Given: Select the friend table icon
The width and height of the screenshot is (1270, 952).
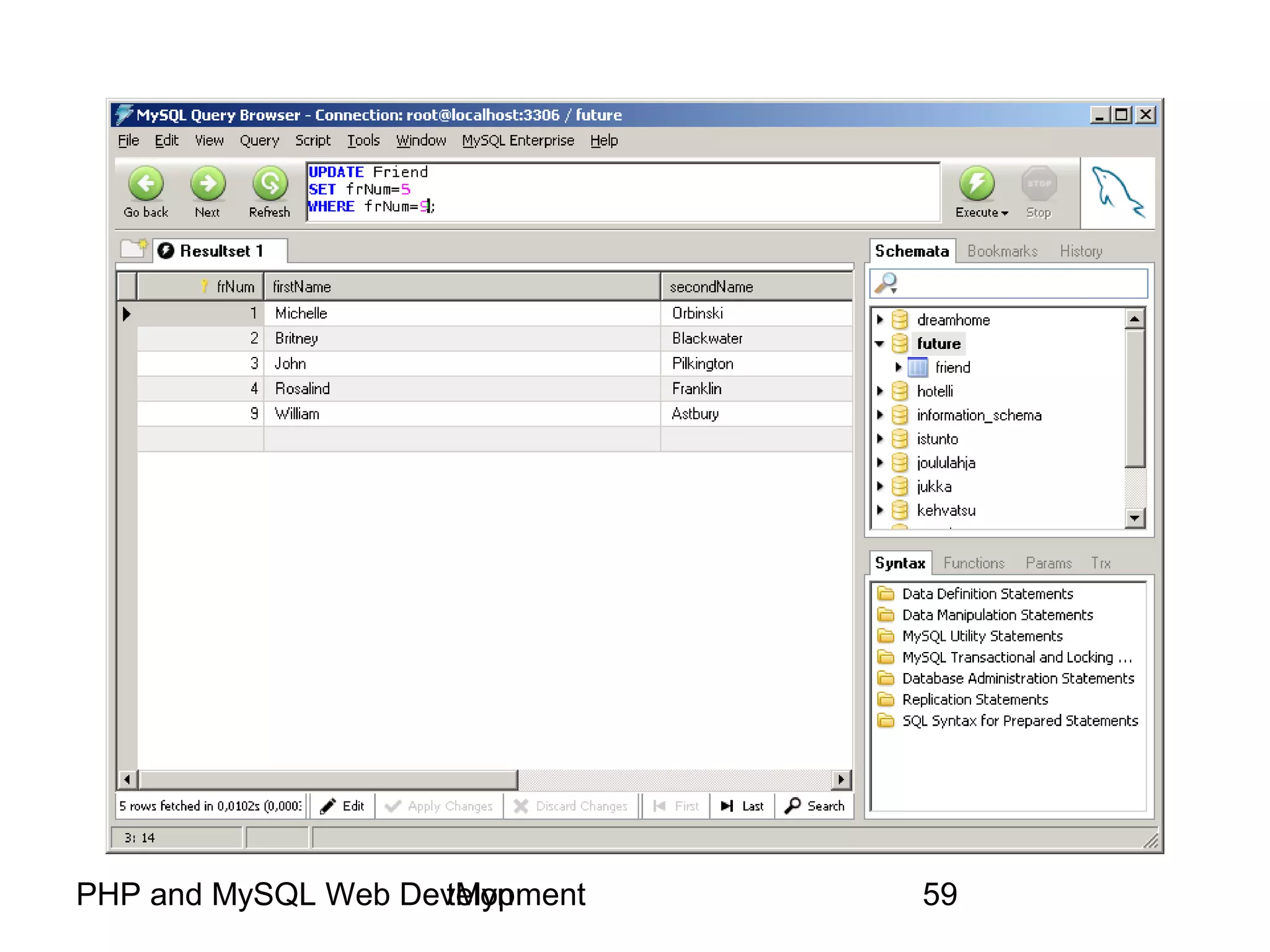Looking at the screenshot, I should (x=918, y=368).
